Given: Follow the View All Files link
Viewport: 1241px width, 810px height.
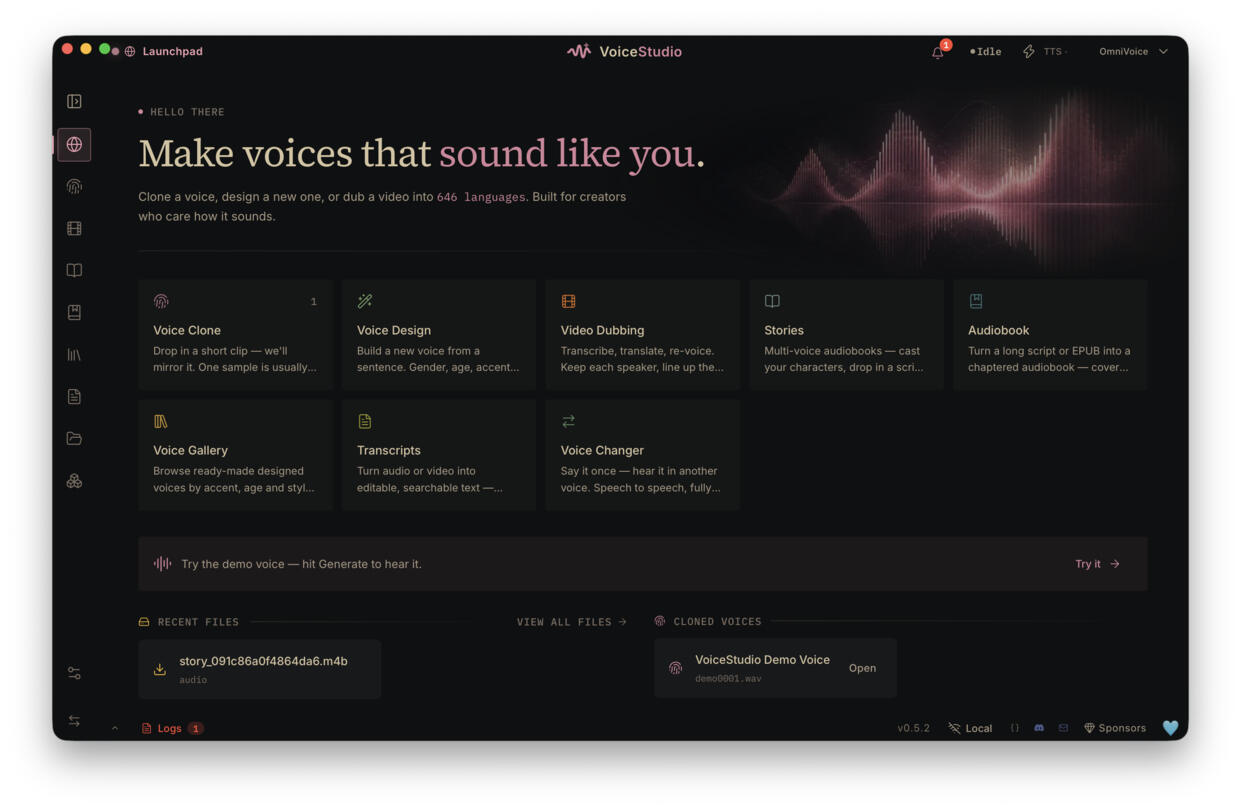Looking at the screenshot, I should (572, 622).
